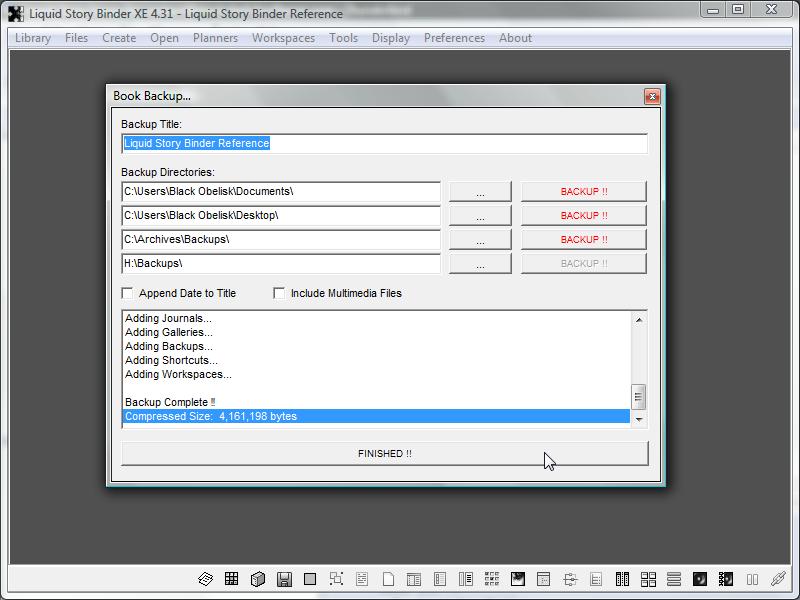Toggle Include Multimedia Files checkbox
The height and width of the screenshot is (600, 800).
[279, 293]
